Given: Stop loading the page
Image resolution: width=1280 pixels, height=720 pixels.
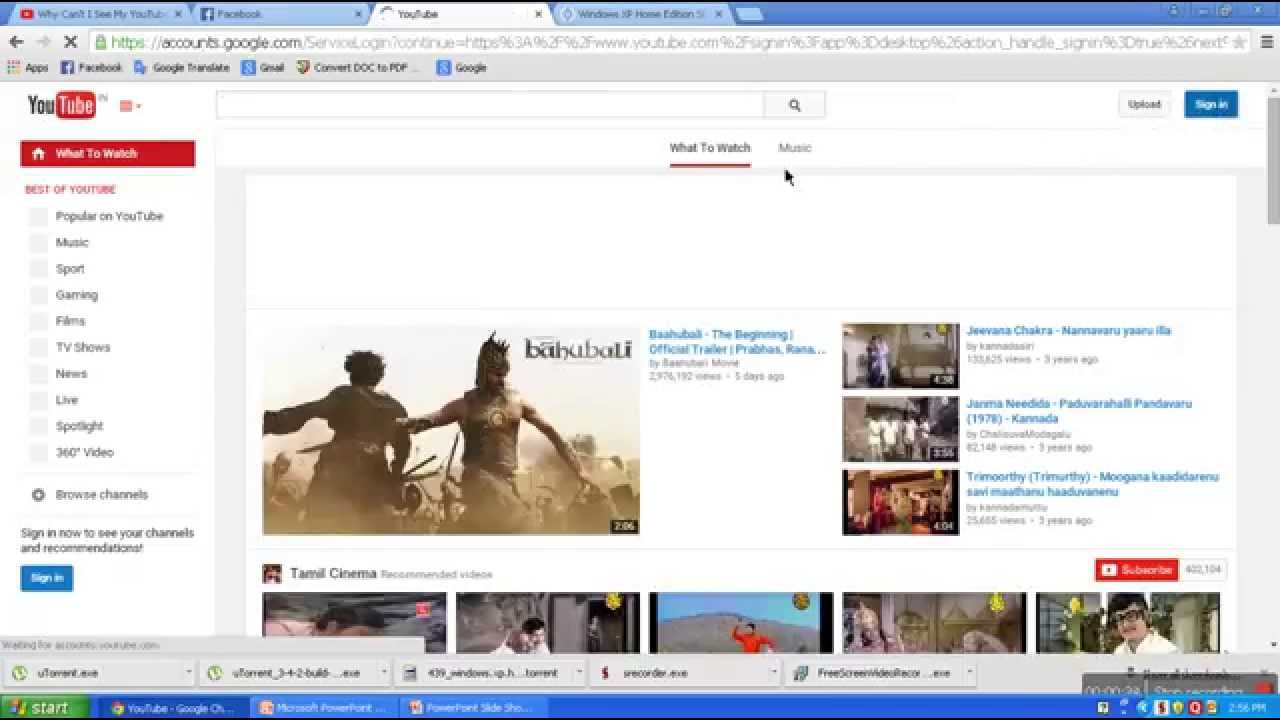Looking at the screenshot, I should coord(72,42).
